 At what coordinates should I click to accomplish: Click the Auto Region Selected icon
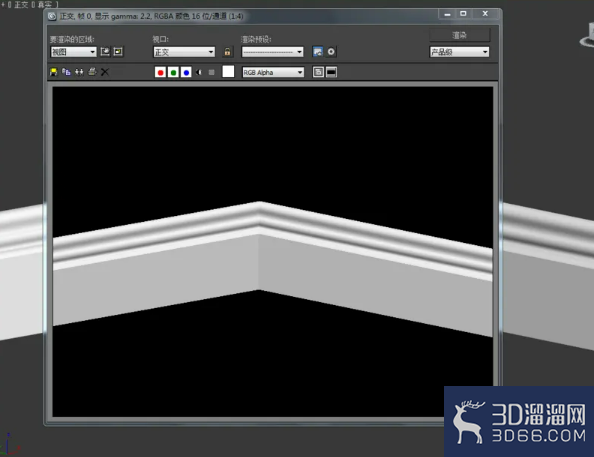pyautogui.click(x=118, y=52)
